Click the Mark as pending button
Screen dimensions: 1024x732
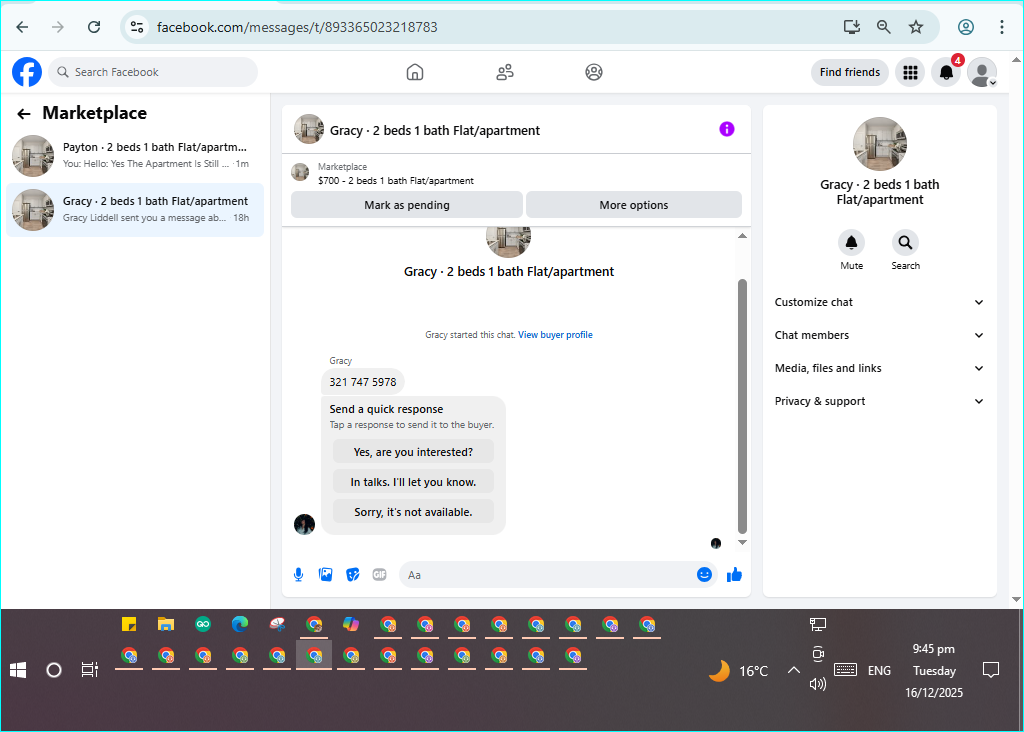click(407, 205)
